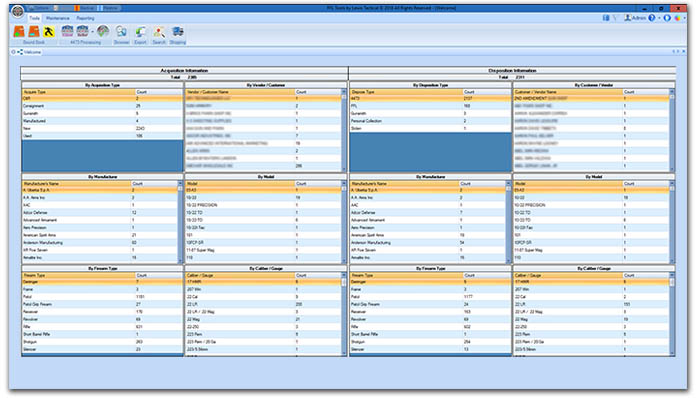The image size is (700, 398).
Task: Expand the dropdown arrow beside 4473 Processing icons
Action: pos(92,32)
